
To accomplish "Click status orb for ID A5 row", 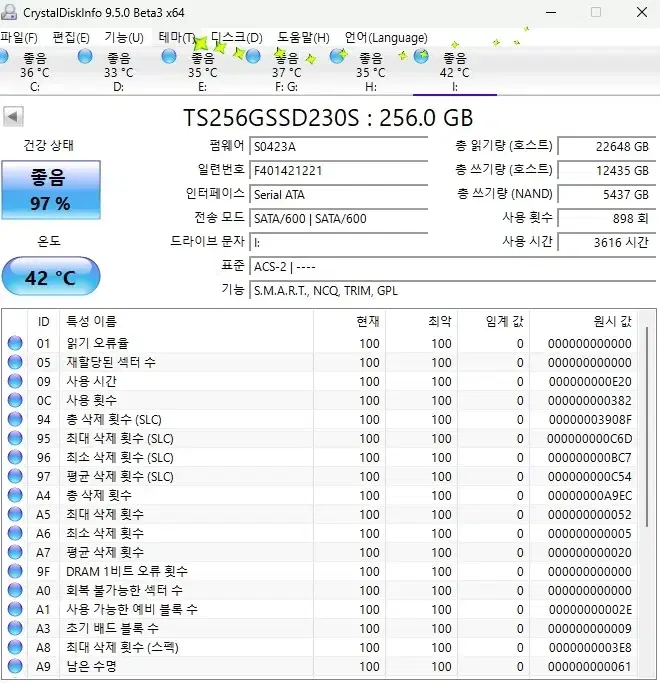I will click(15, 514).
